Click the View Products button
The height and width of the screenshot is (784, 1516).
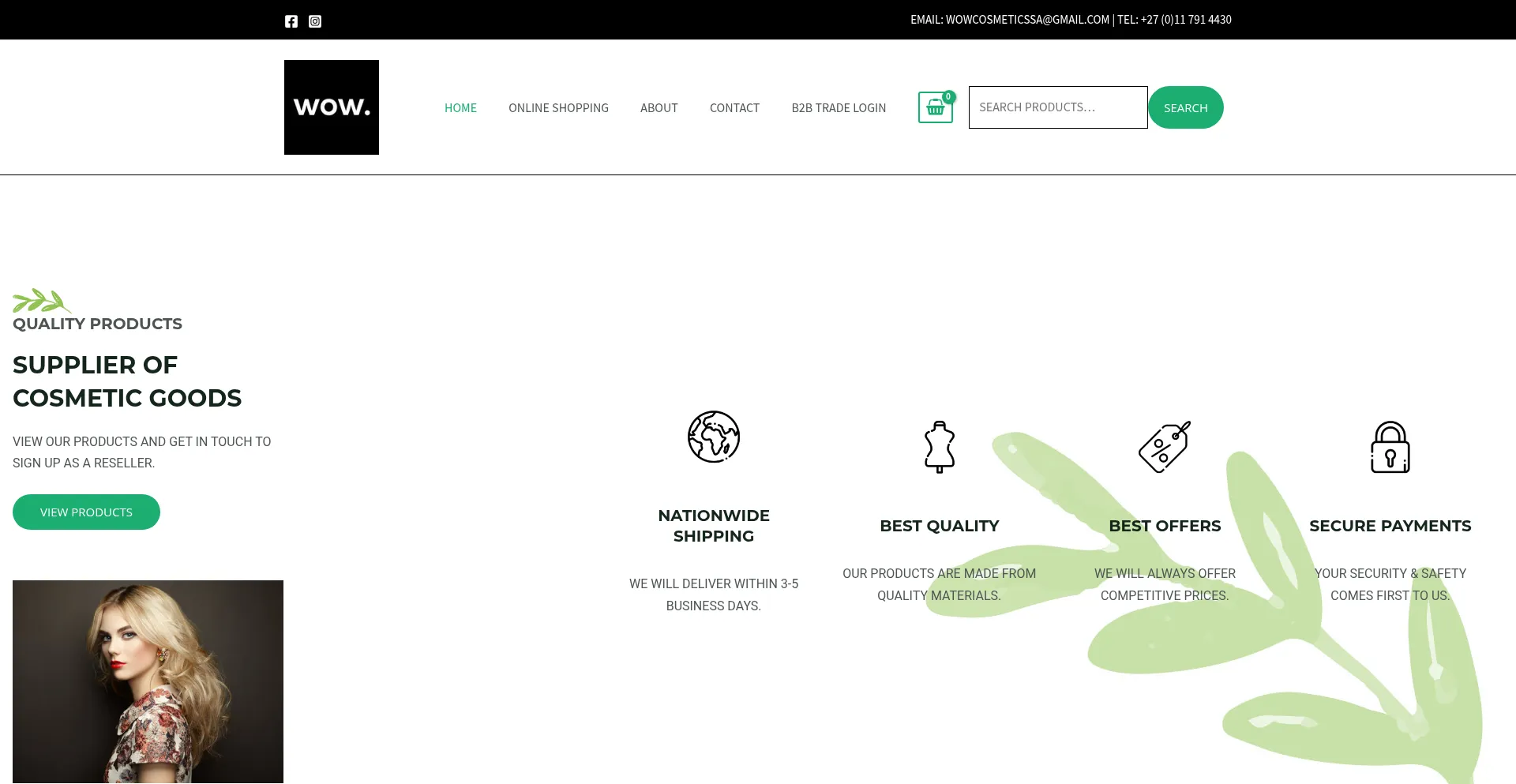click(x=86, y=512)
